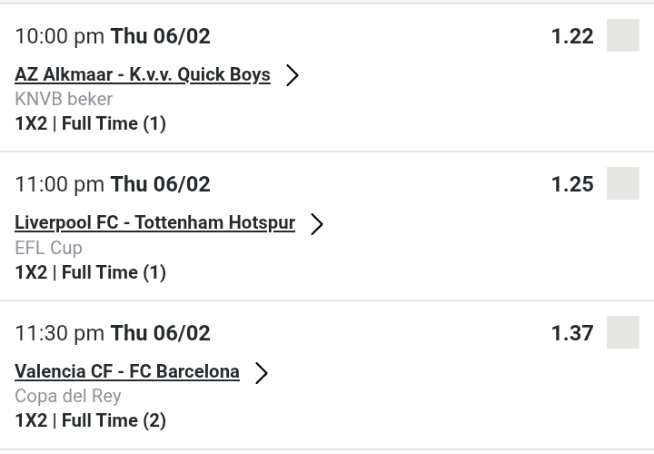Open Liverpool FC - Tottenham Hotspur link
The image size is (654, 454).
click(155, 223)
